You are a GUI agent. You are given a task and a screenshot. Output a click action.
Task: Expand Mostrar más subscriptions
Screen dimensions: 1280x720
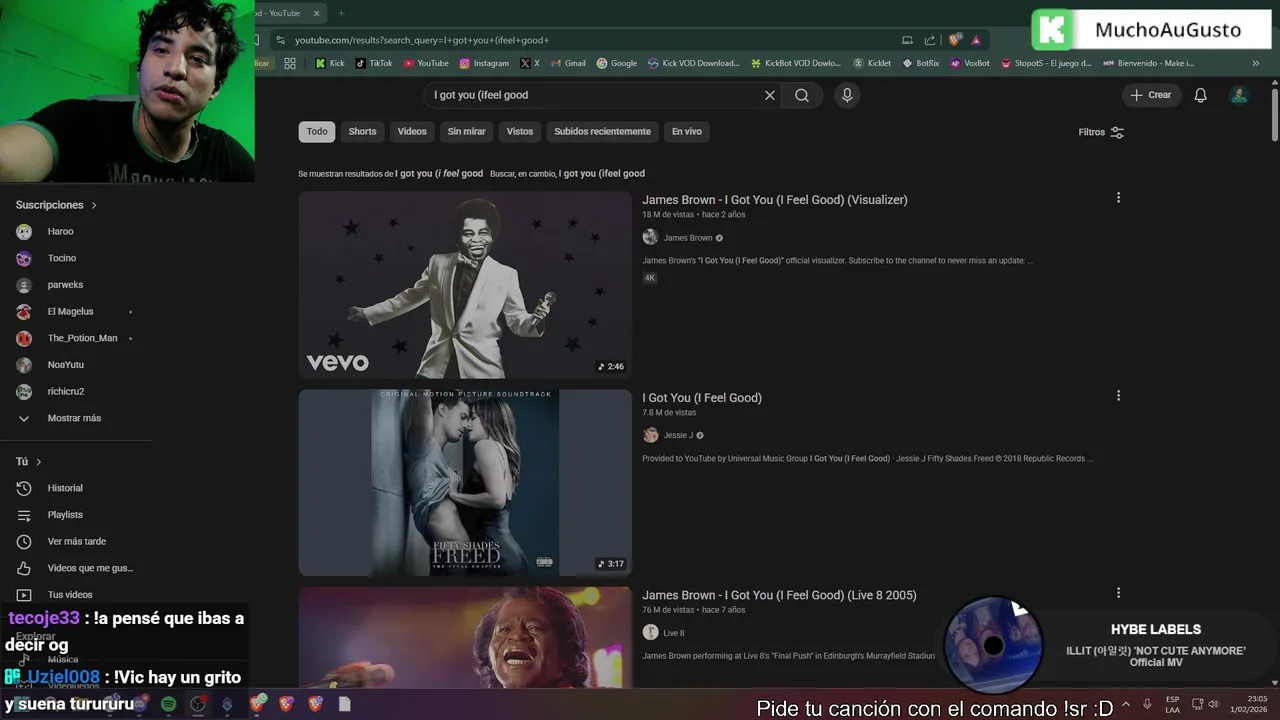point(76,418)
